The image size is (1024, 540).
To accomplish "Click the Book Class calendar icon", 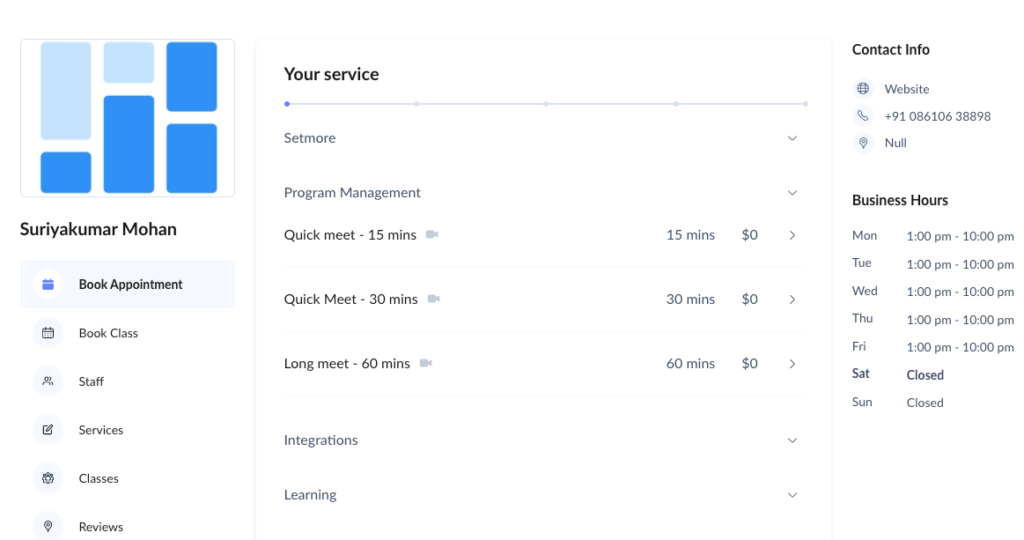I will pyautogui.click(x=48, y=333).
